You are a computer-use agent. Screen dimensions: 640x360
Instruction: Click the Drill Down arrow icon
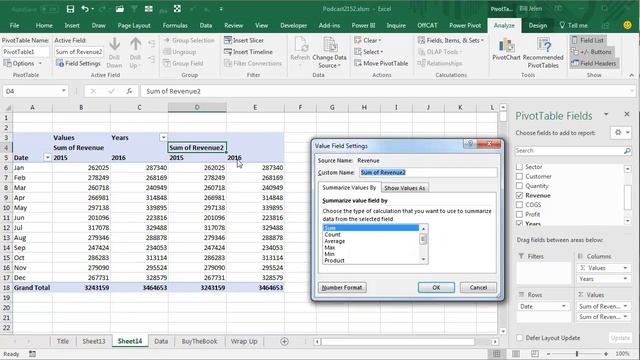tap(115, 44)
